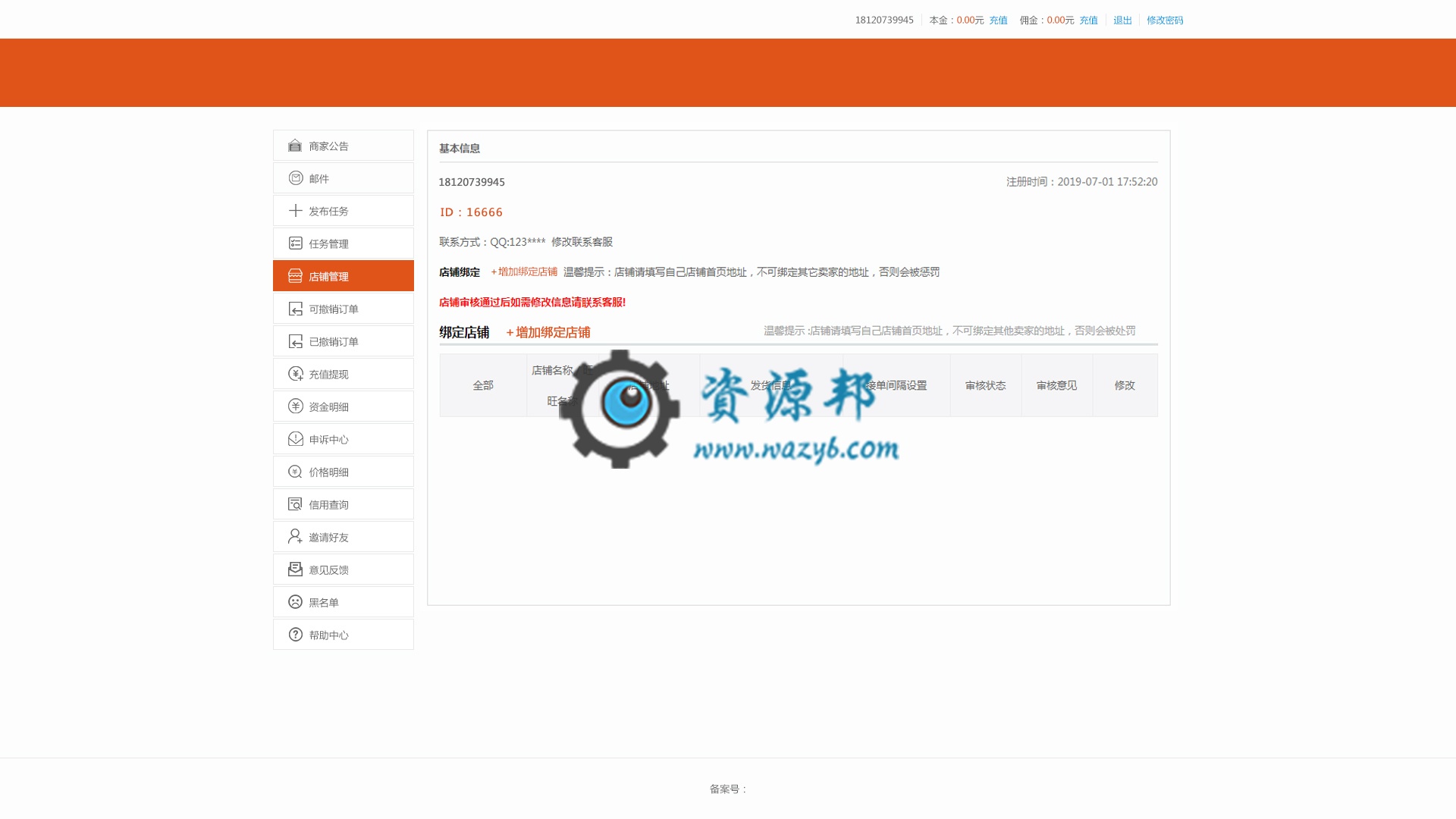
Task: Click 充值 link next to 本金
Action: (x=998, y=20)
